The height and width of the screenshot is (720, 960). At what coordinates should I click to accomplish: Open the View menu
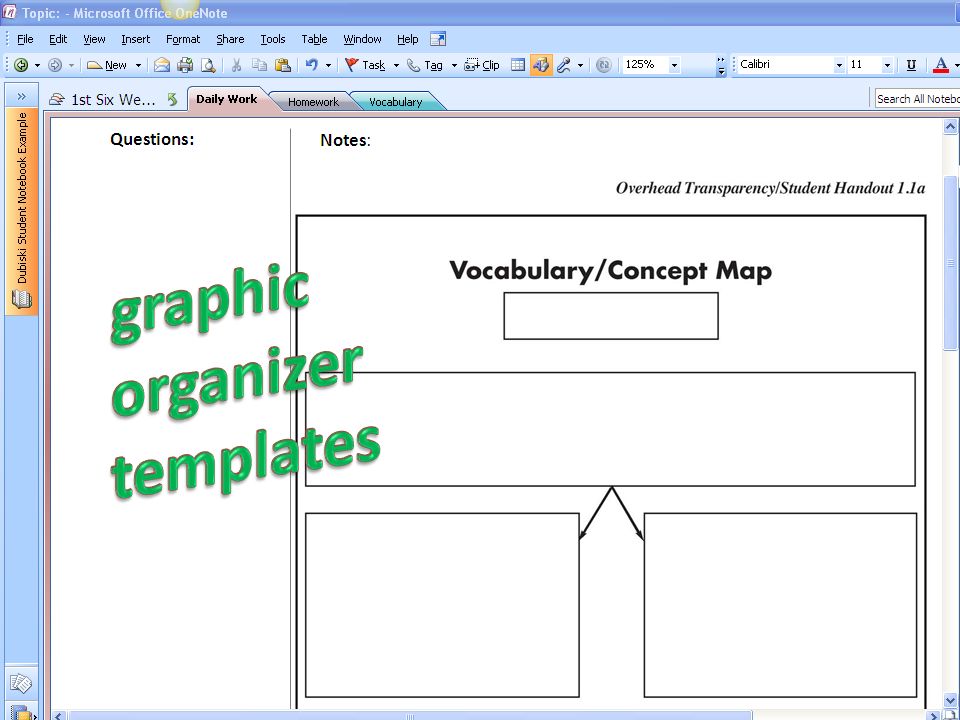point(94,39)
